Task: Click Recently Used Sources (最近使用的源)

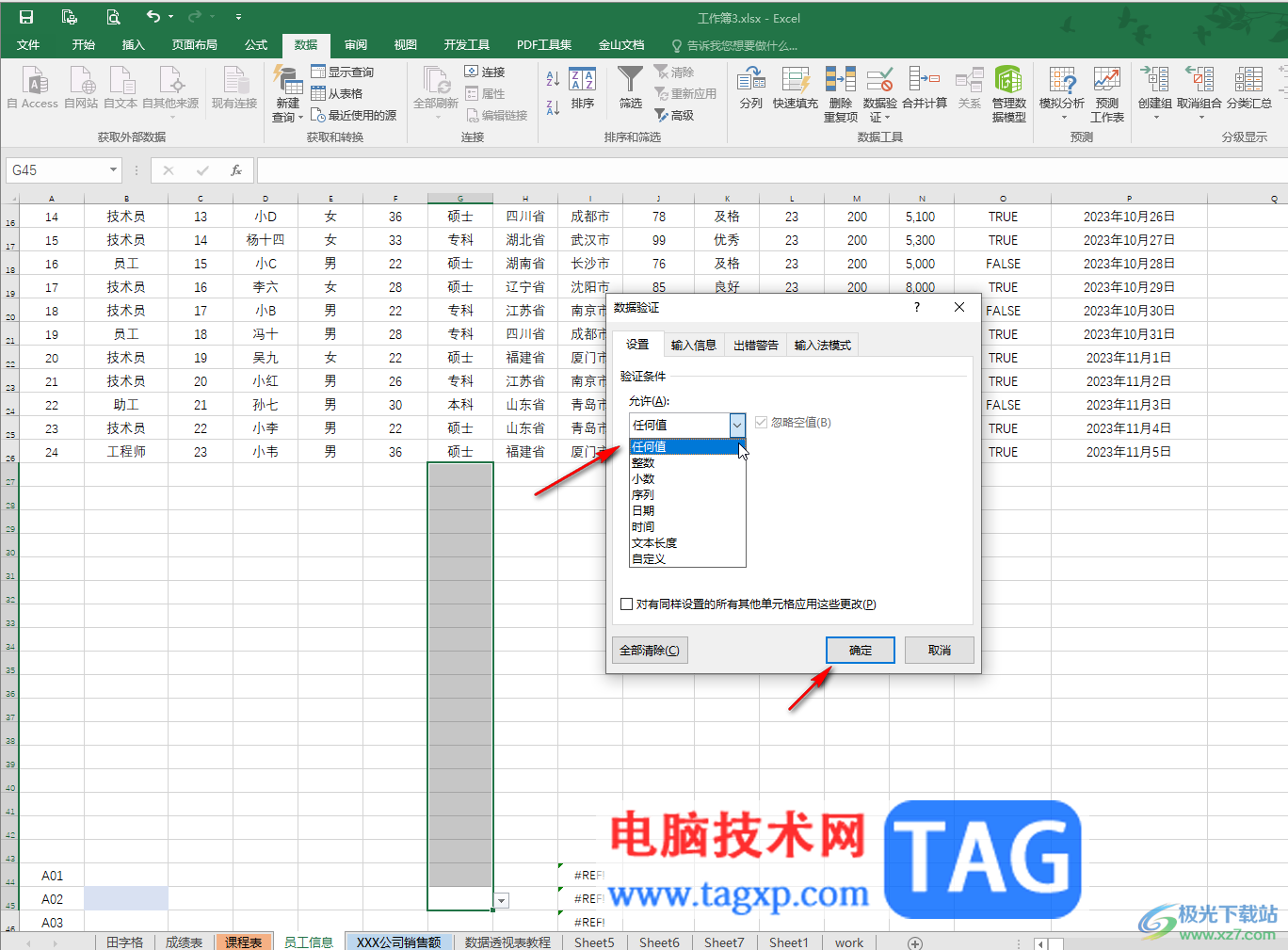Action: (x=354, y=115)
